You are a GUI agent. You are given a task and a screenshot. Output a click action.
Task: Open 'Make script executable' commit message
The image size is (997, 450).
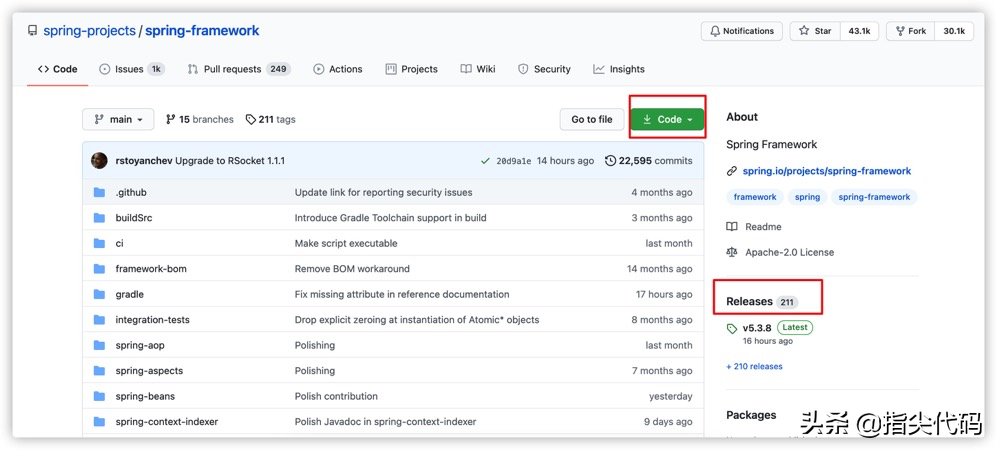click(346, 243)
